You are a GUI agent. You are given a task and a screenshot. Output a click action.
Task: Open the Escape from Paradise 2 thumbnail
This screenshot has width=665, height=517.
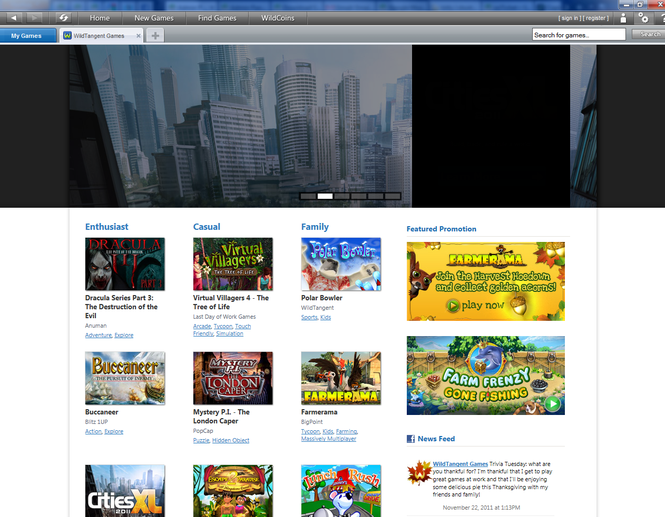pos(233,491)
